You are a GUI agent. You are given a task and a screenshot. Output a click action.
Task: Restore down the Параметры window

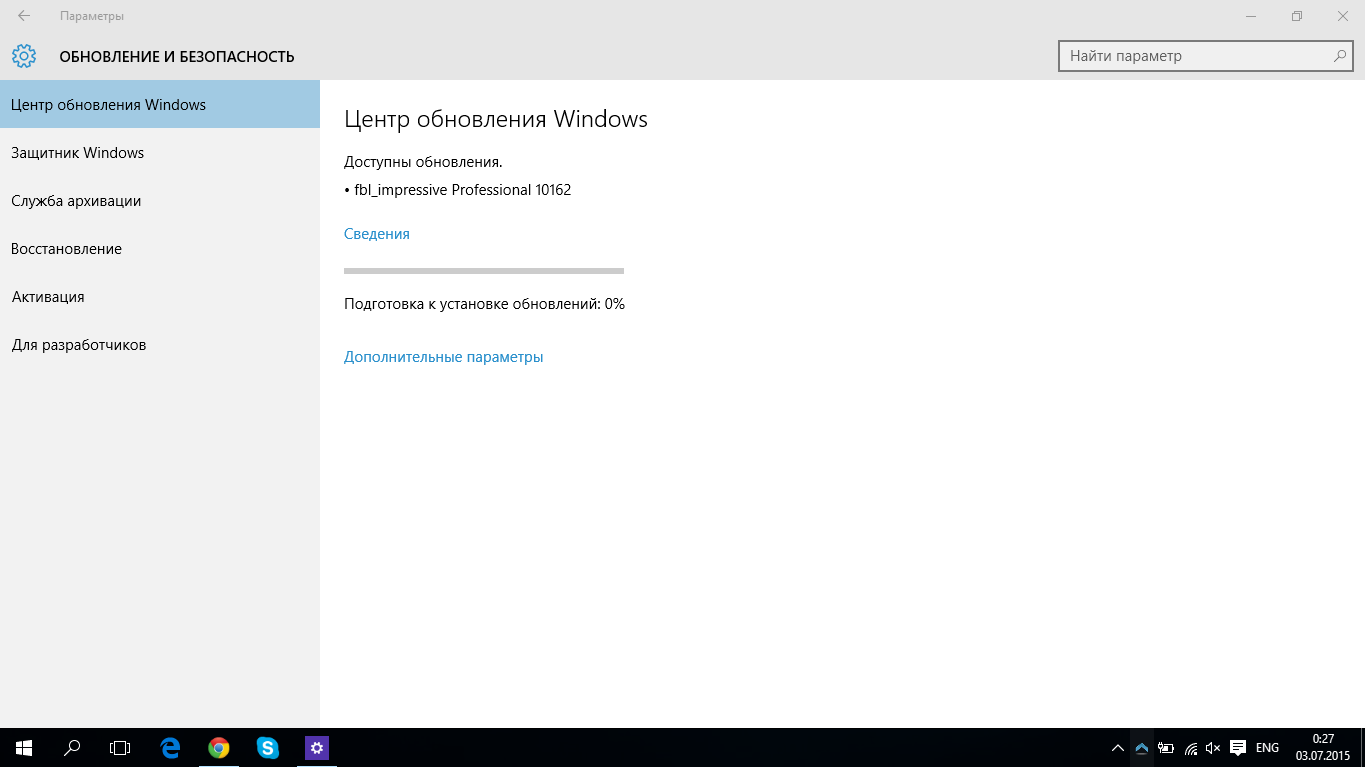click(x=1296, y=16)
